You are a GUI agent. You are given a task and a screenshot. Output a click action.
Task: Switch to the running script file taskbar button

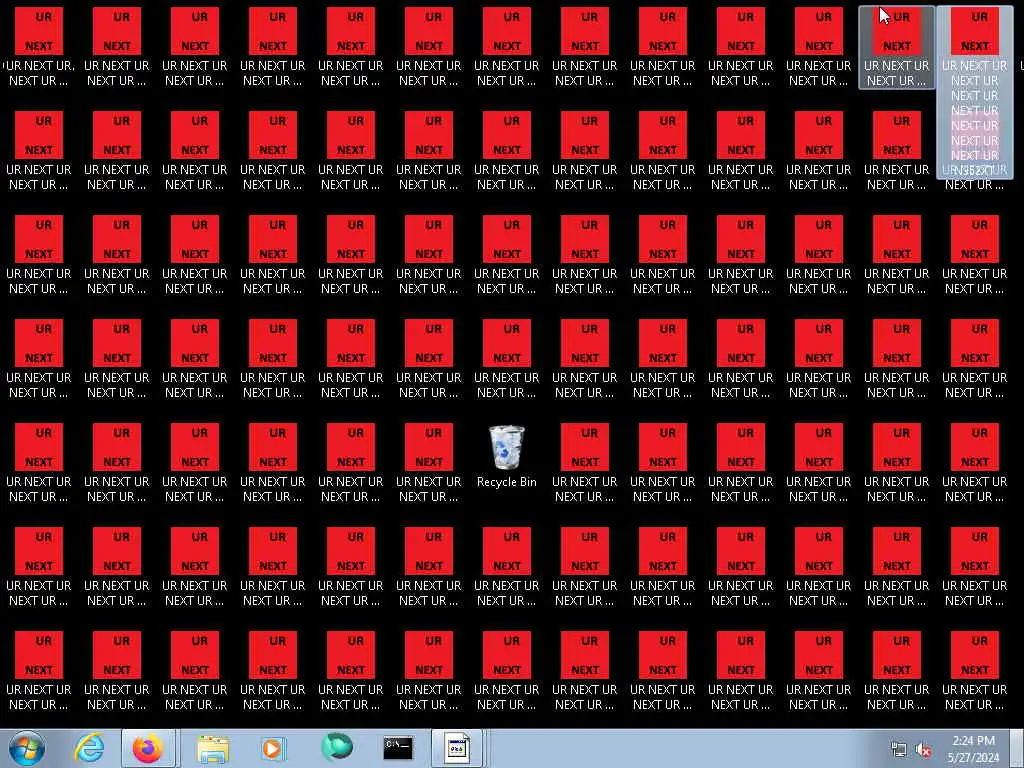[x=457, y=748]
